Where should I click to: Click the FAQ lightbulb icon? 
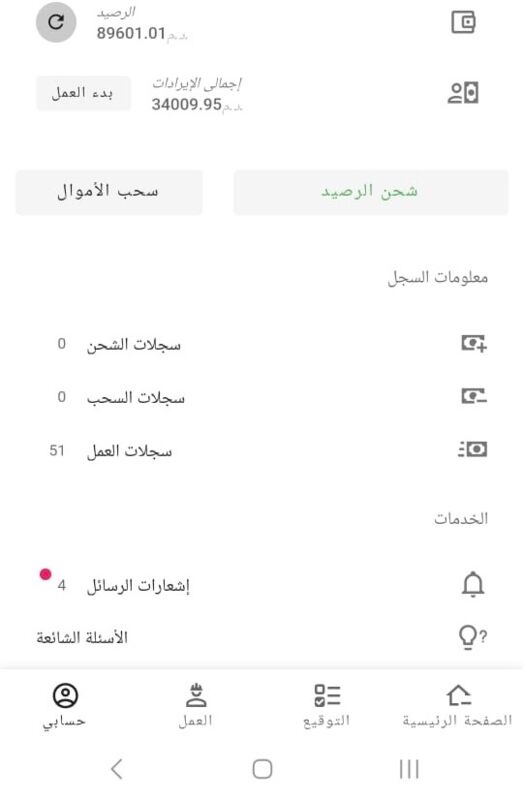point(472,637)
